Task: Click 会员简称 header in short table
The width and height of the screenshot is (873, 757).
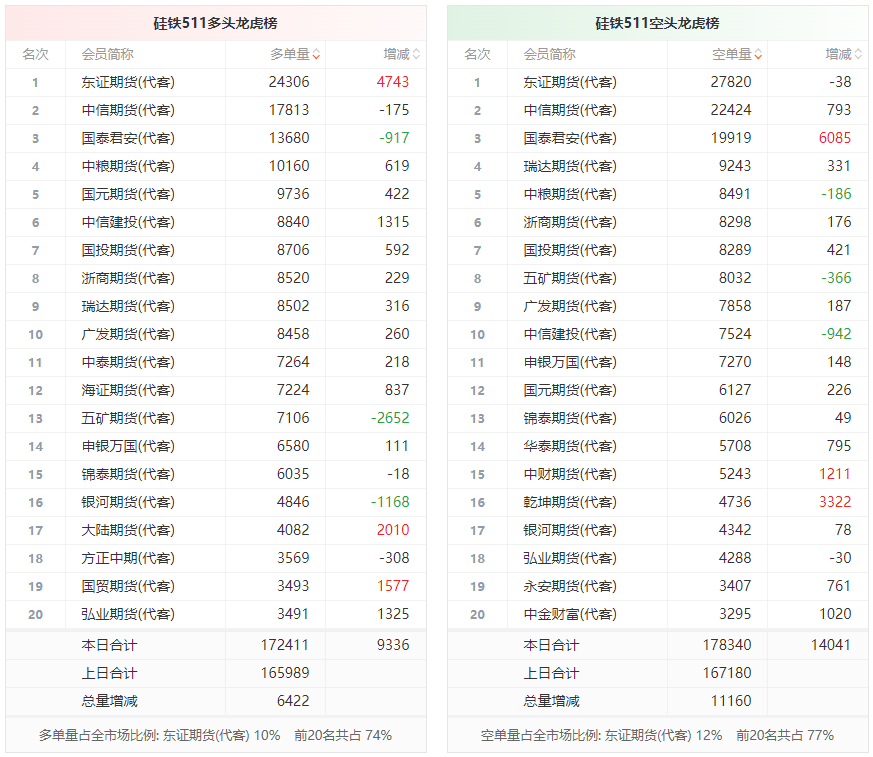Action: coord(550,55)
